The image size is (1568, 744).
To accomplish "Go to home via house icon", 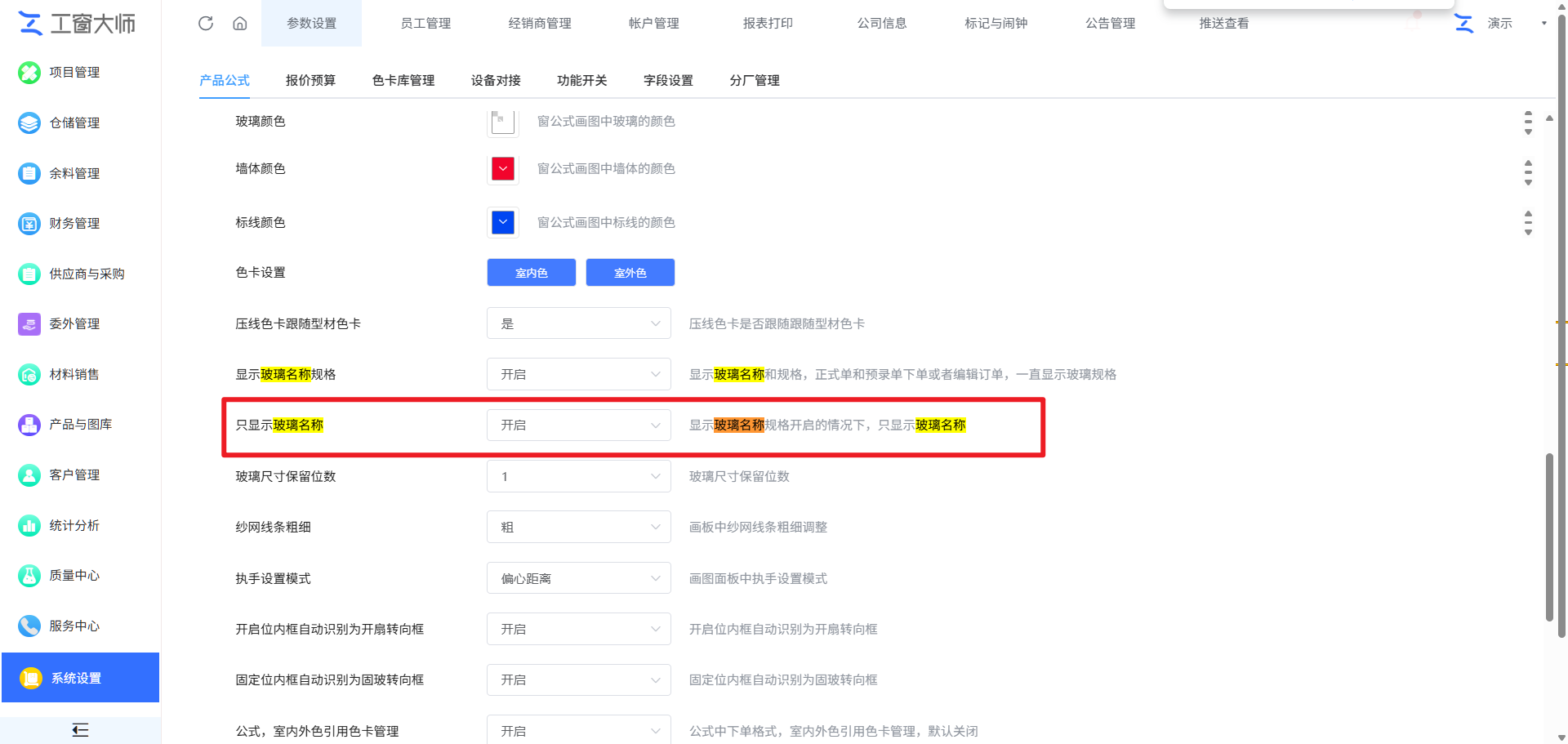I will [239, 23].
